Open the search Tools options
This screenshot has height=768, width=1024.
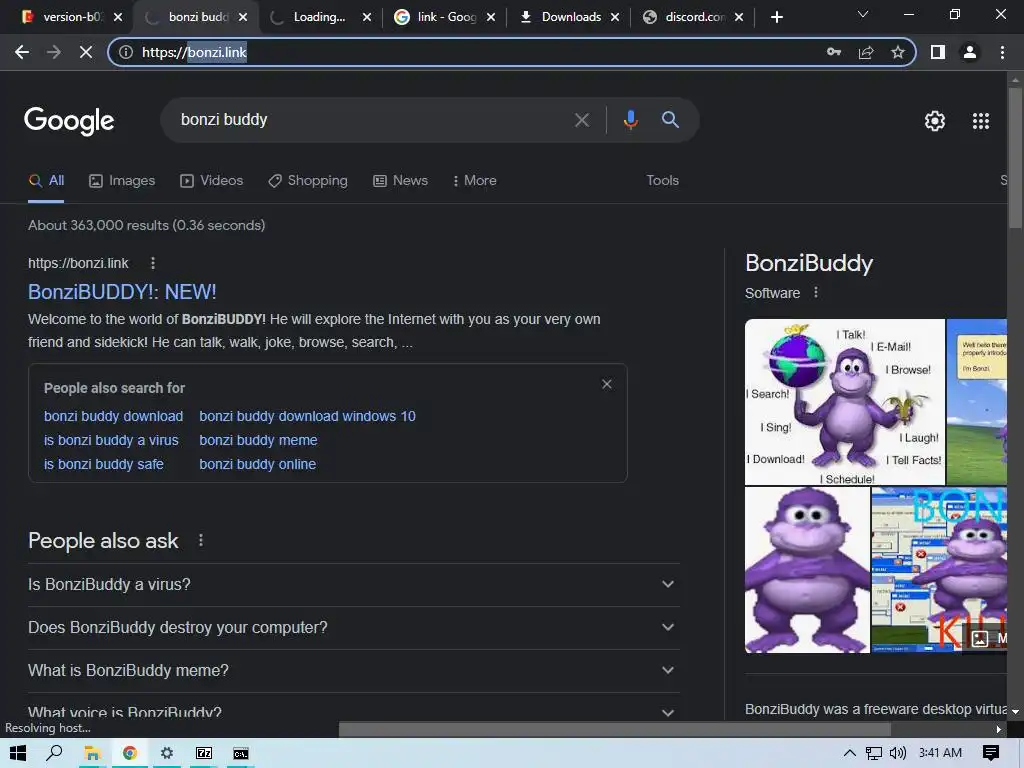(662, 181)
